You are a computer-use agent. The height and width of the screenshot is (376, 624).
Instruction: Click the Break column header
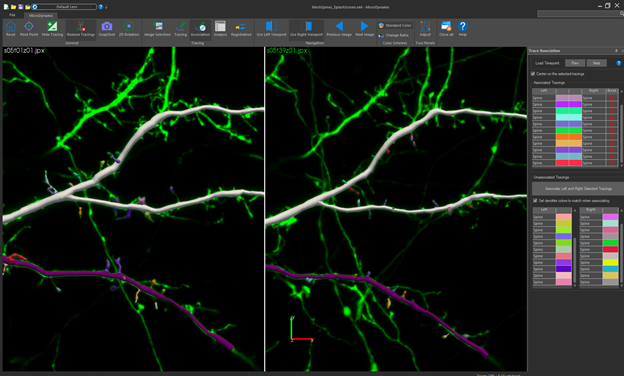tap(612, 91)
